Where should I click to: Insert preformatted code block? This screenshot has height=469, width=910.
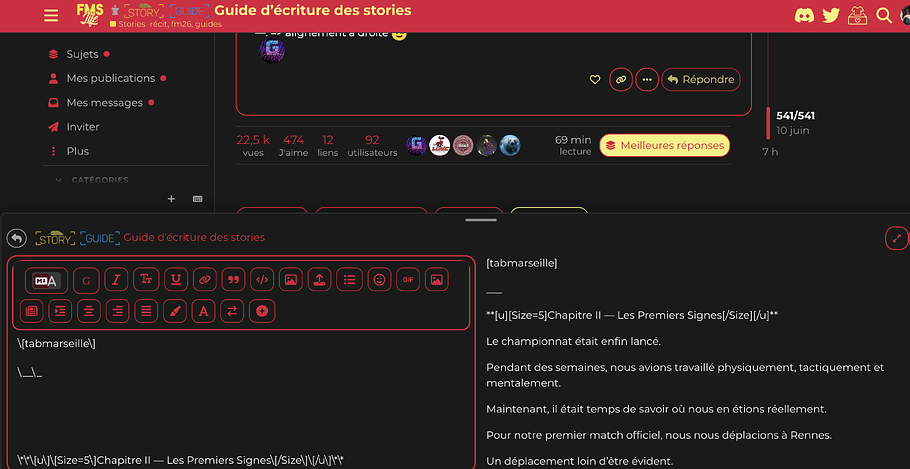pyautogui.click(x=262, y=280)
